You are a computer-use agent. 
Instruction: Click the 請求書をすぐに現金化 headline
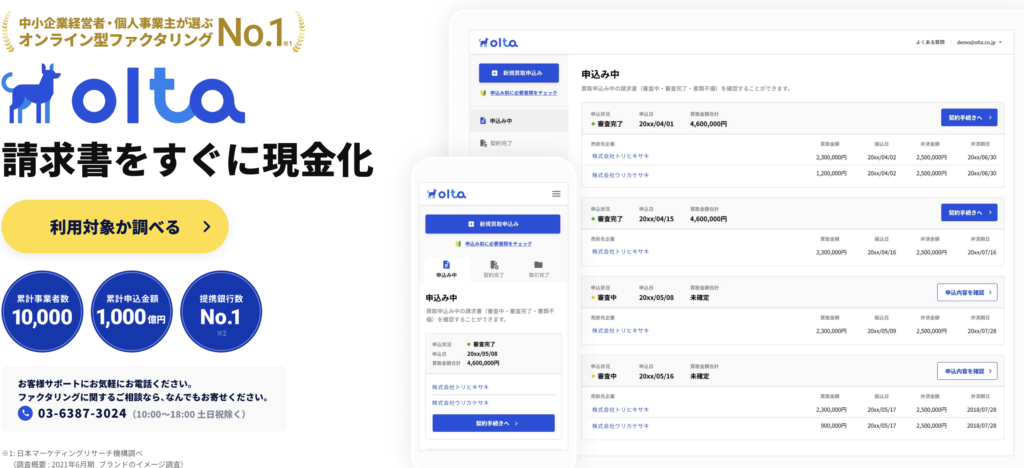coord(188,159)
